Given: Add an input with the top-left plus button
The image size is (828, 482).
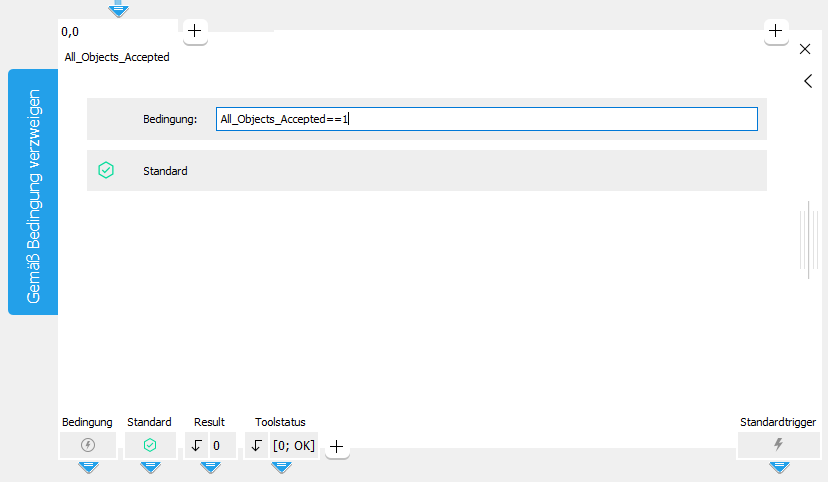Looking at the screenshot, I should coord(194,31).
